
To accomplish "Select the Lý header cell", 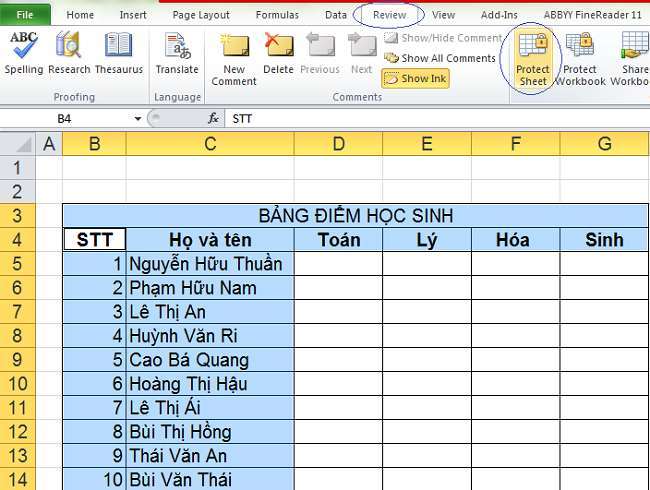I will point(427,240).
